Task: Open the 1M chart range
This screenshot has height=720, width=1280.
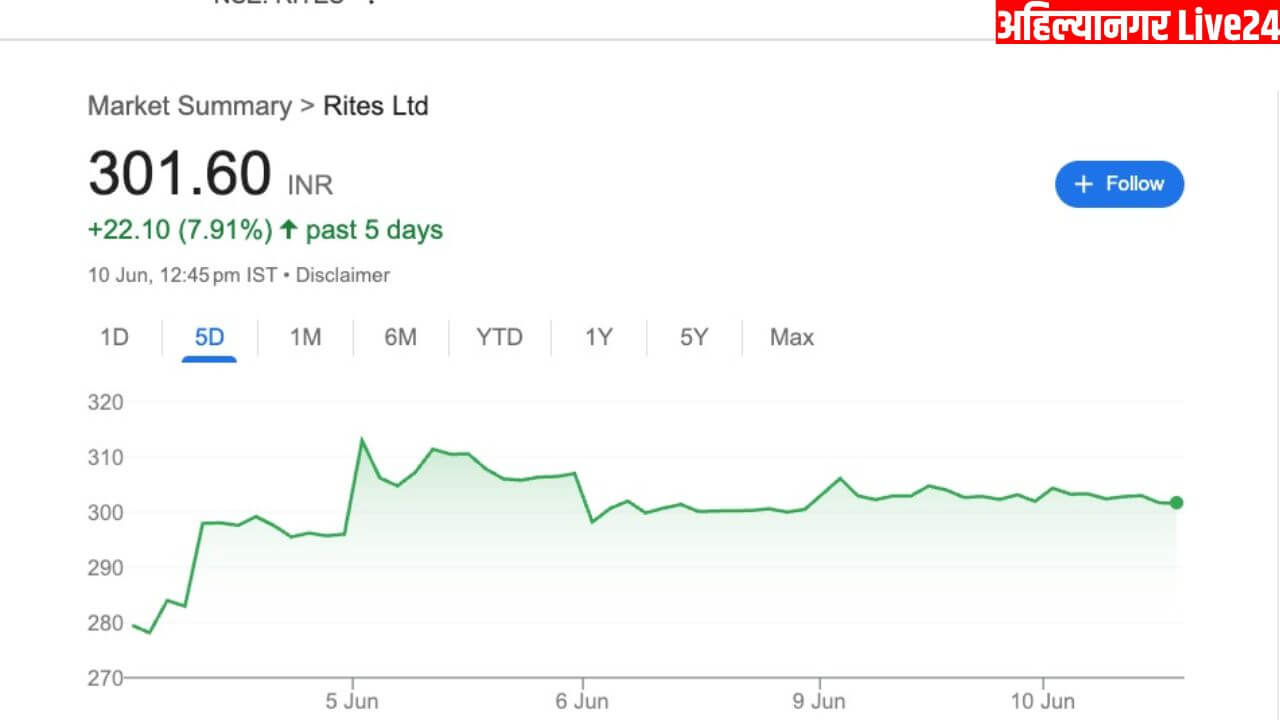Action: [305, 338]
